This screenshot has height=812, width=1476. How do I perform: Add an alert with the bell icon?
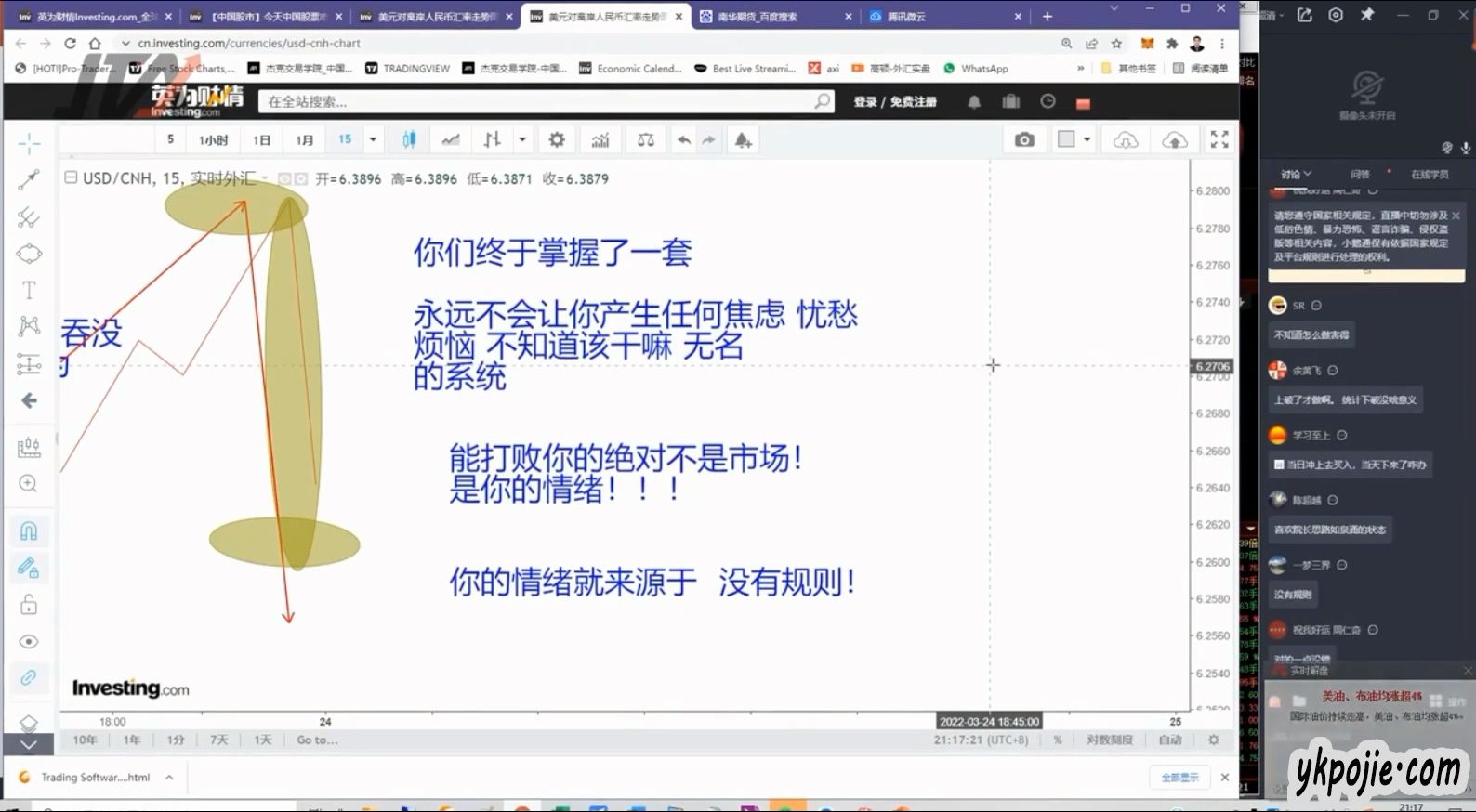click(743, 140)
